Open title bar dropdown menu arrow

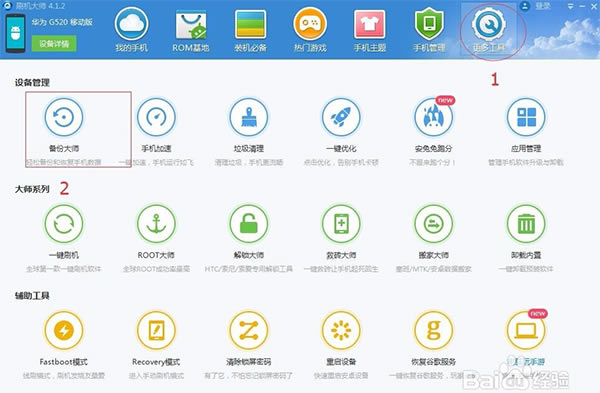tap(571, 7)
